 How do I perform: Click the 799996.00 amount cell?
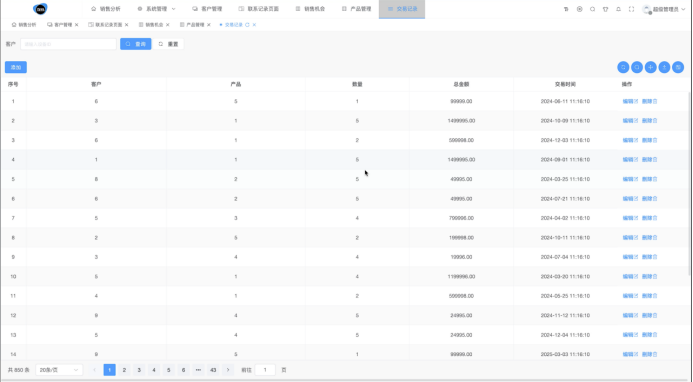pos(461,218)
